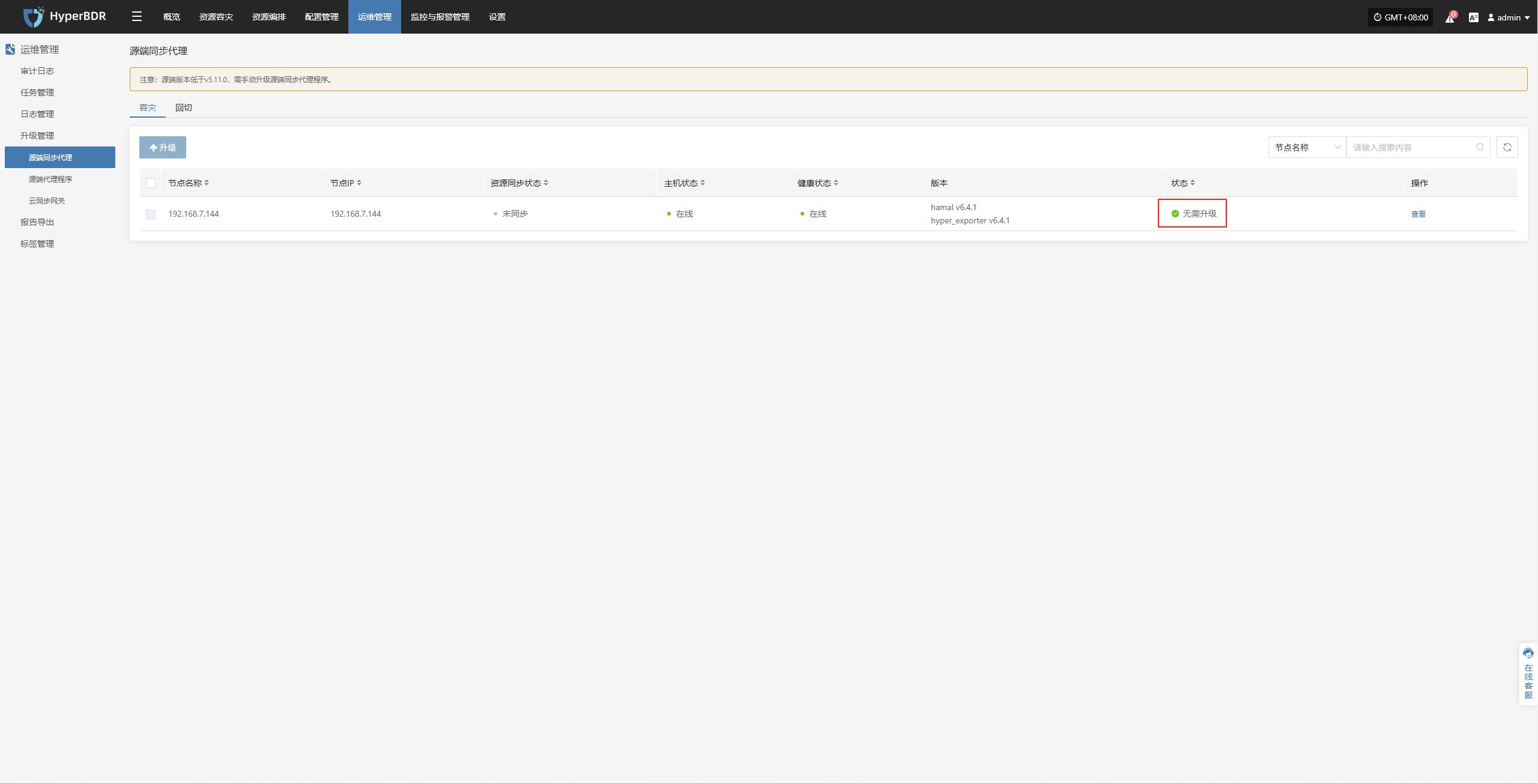Open 日志管理 in the sidebar
Viewport: 1538px width, 784px height.
click(37, 114)
